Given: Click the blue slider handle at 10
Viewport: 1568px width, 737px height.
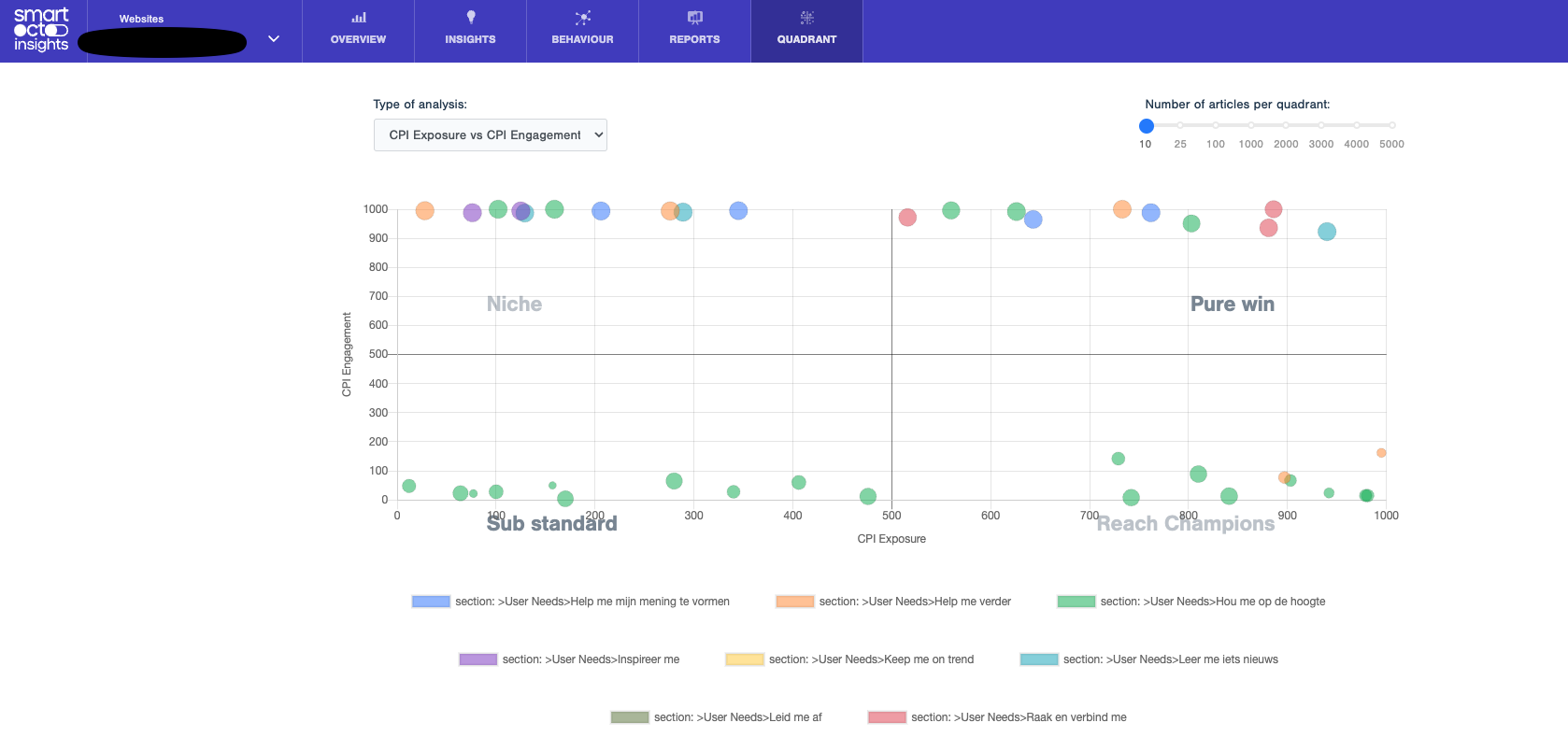Looking at the screenshot, I should tap(1147, 126).
